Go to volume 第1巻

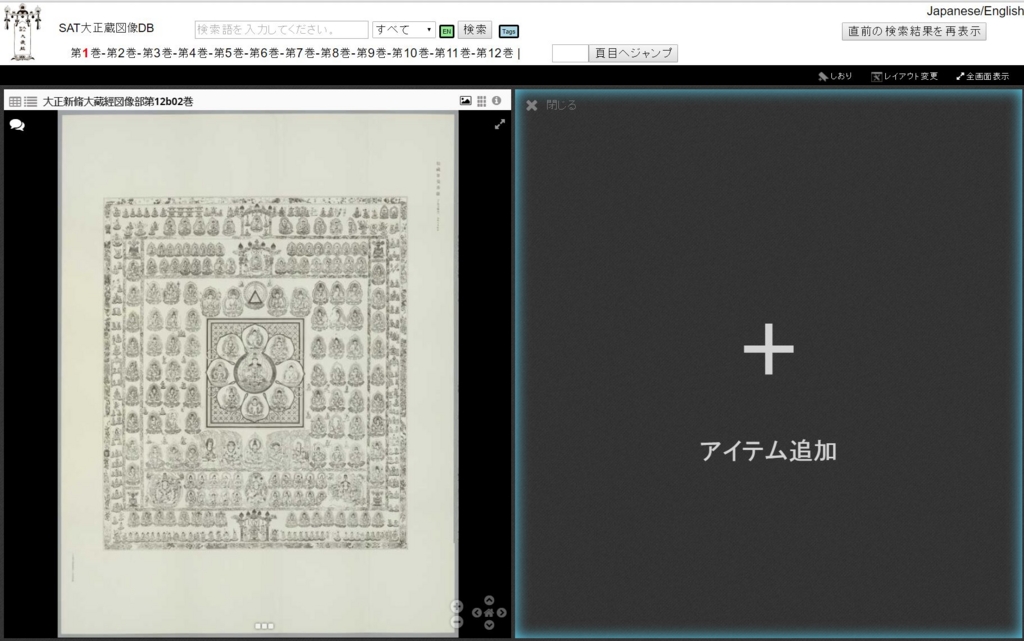(x=86, y=53)
